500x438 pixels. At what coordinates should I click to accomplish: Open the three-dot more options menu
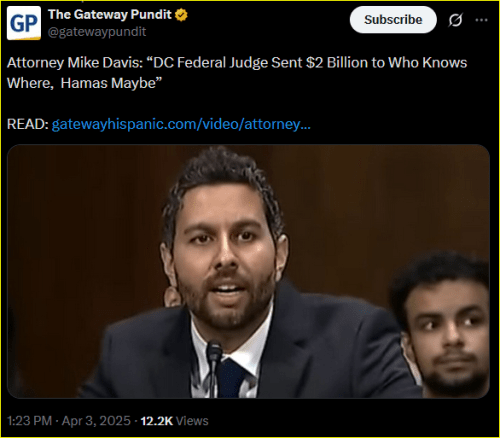tap(481, 20)
